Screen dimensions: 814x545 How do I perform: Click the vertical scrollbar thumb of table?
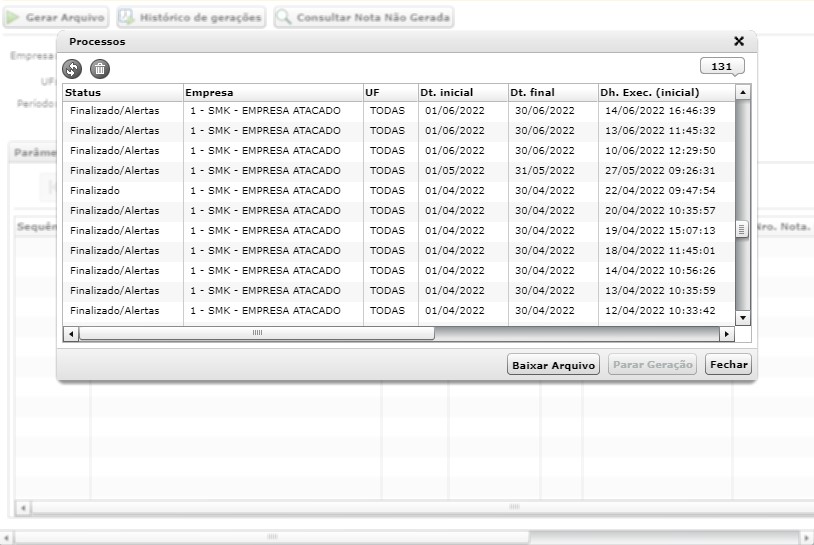point(742,229)
